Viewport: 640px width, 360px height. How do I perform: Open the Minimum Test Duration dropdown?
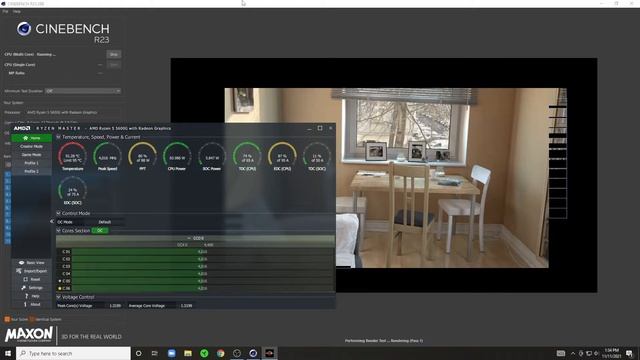(83, 91)
